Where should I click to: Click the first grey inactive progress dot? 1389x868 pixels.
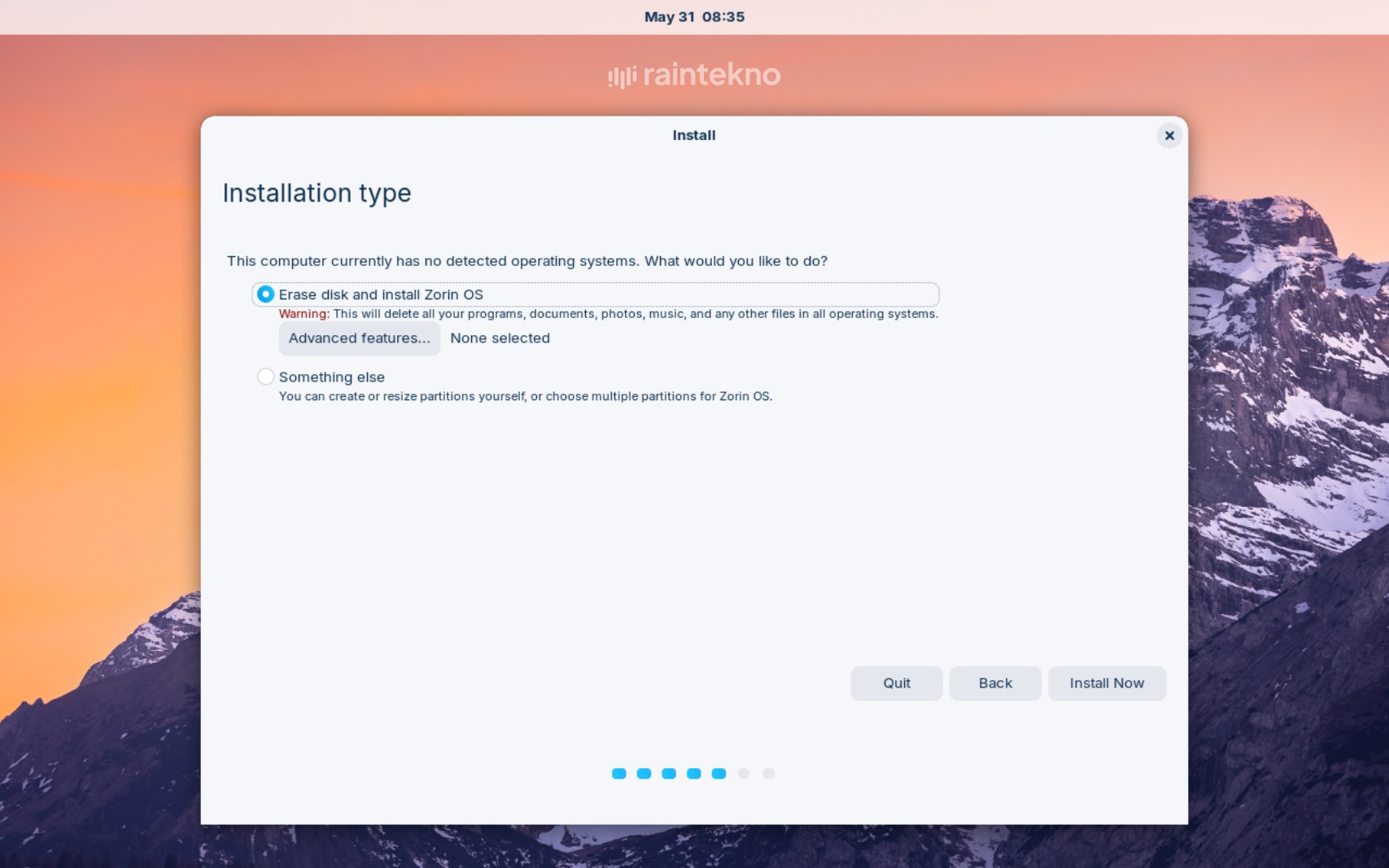744,774
